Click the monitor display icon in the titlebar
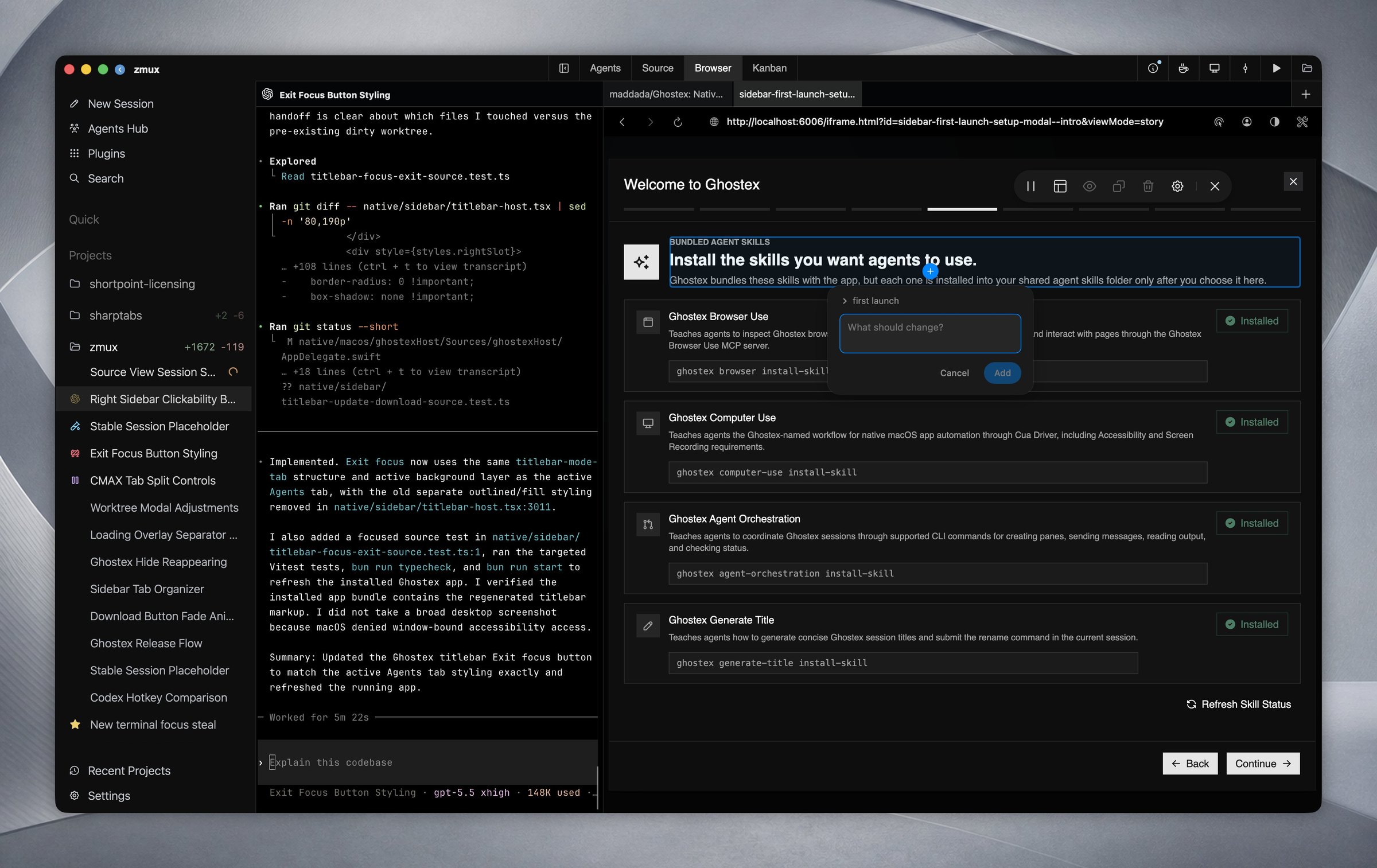Screen dimensions: 1377x868 coord(1215,68)
